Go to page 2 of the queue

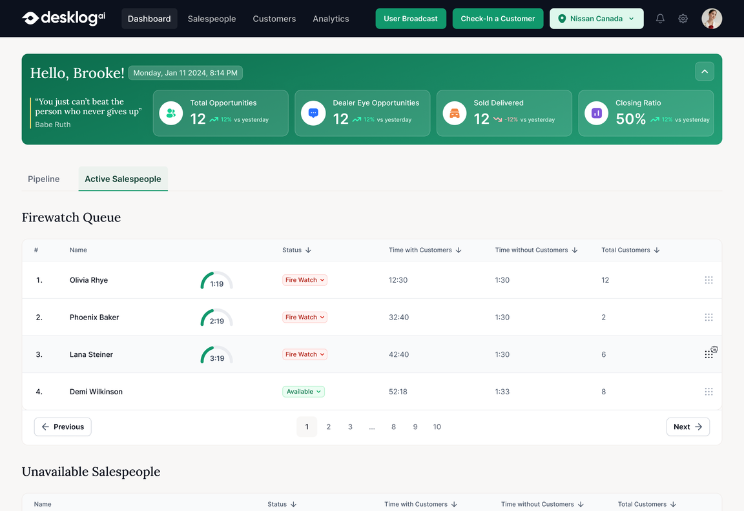[328, 427]
